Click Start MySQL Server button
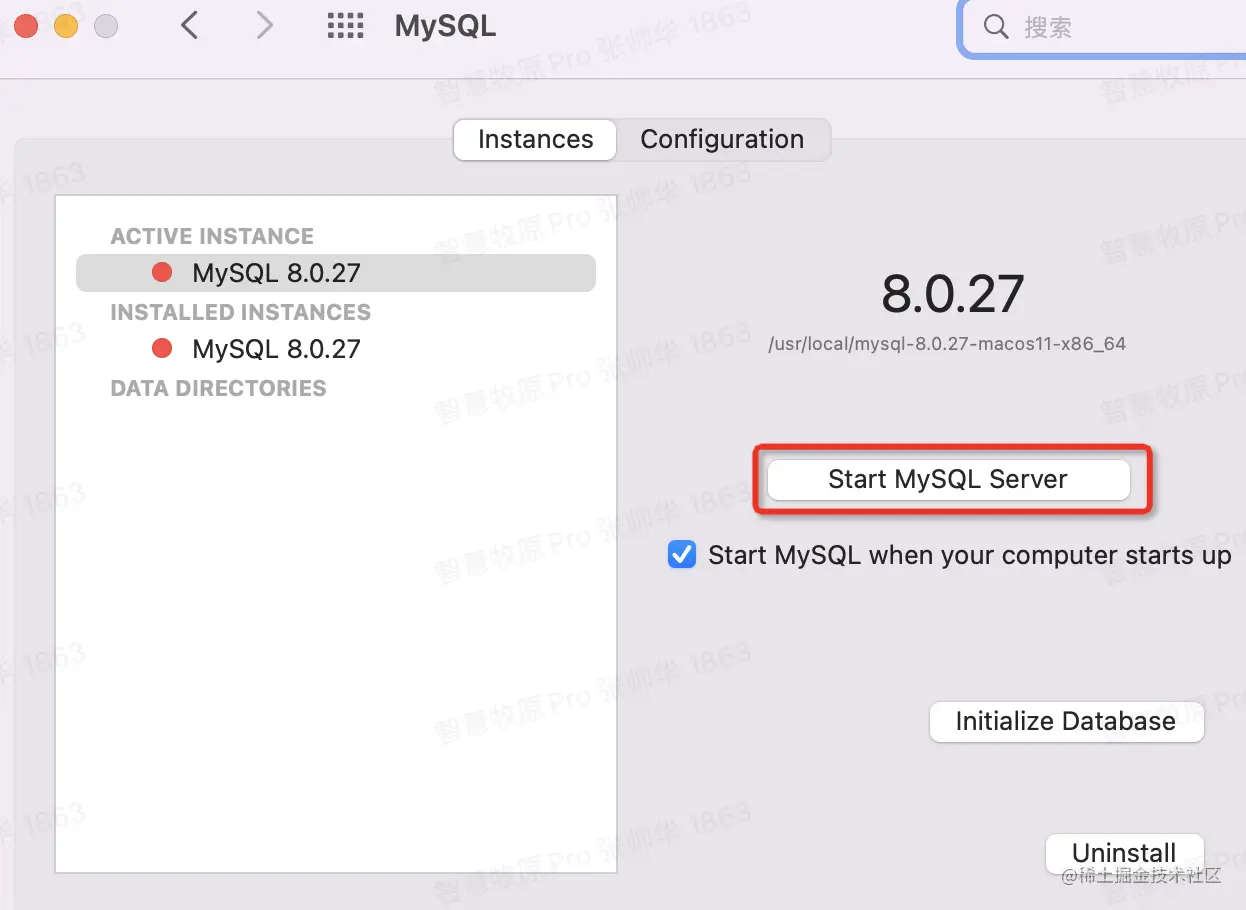This screenshot has height=910, width=1246. point(948,479)
